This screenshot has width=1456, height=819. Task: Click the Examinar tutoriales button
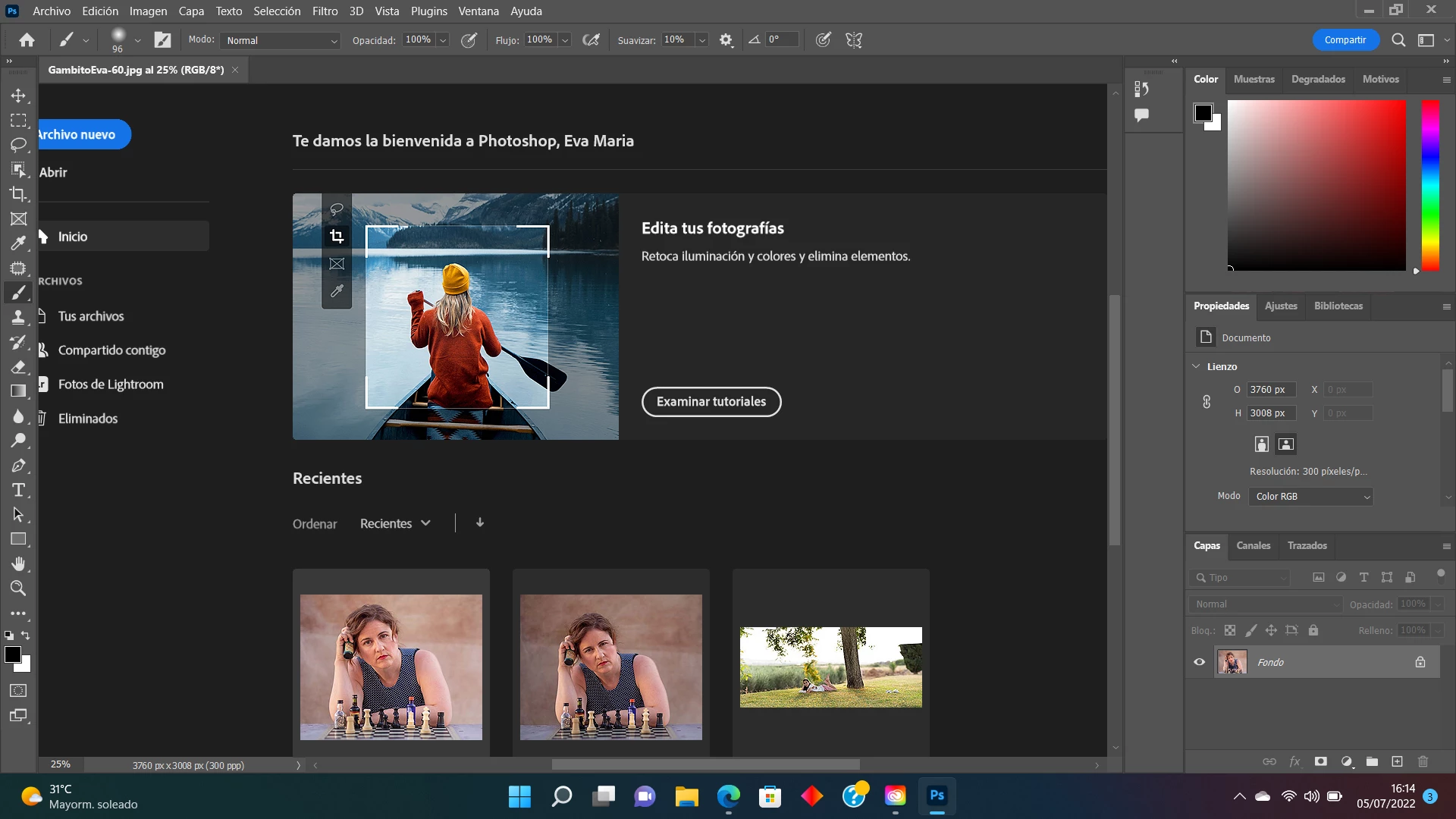click(x=711, y=401)
